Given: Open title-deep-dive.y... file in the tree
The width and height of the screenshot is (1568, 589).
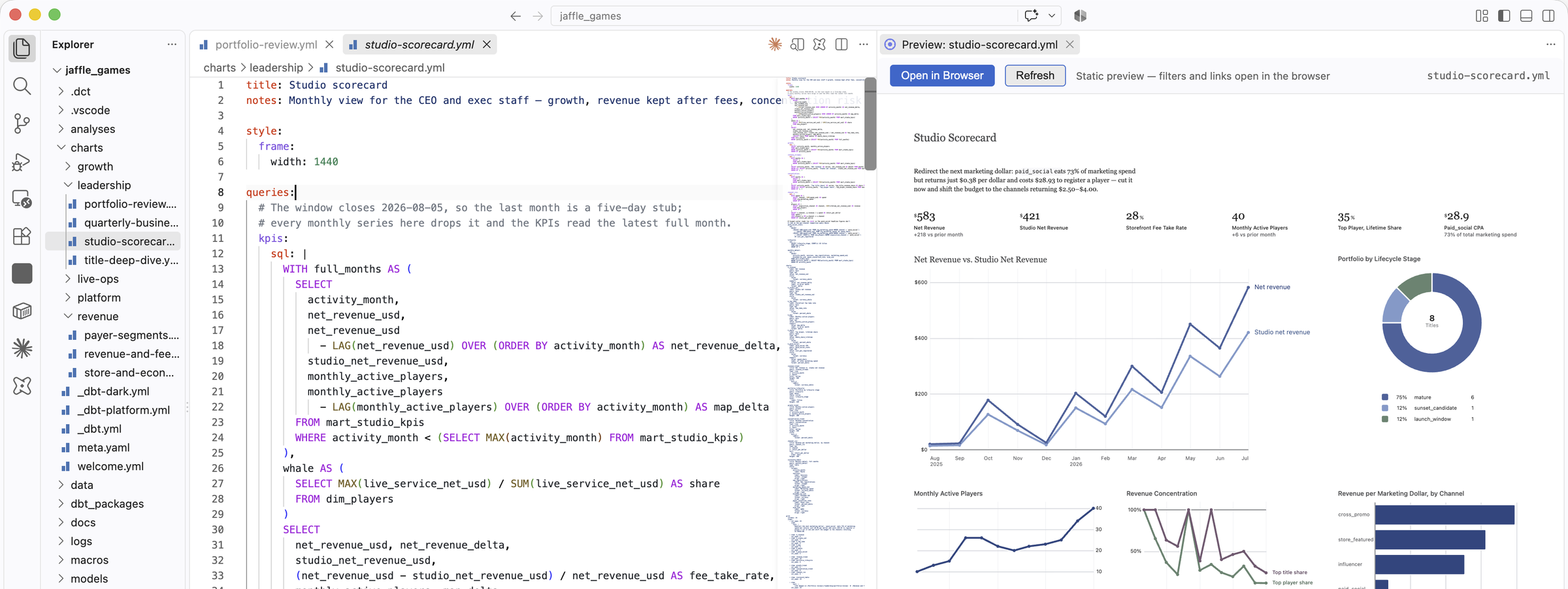Looking at the screenshot, I should click(131, 260).
